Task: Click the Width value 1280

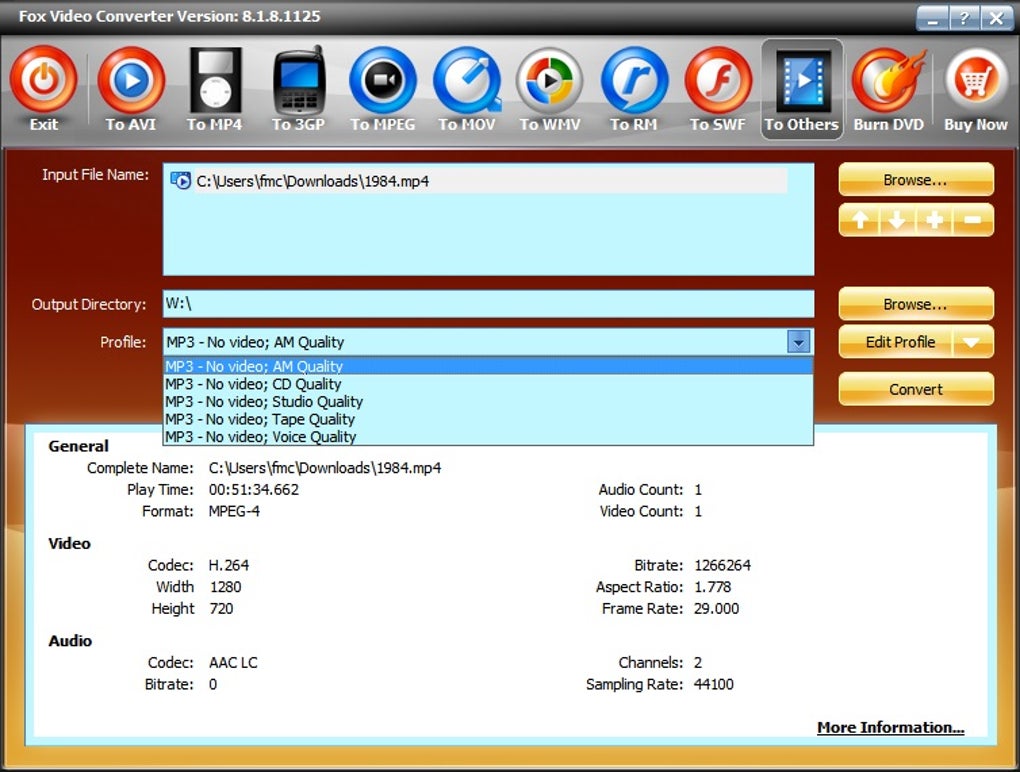Action: pos(225,587)
